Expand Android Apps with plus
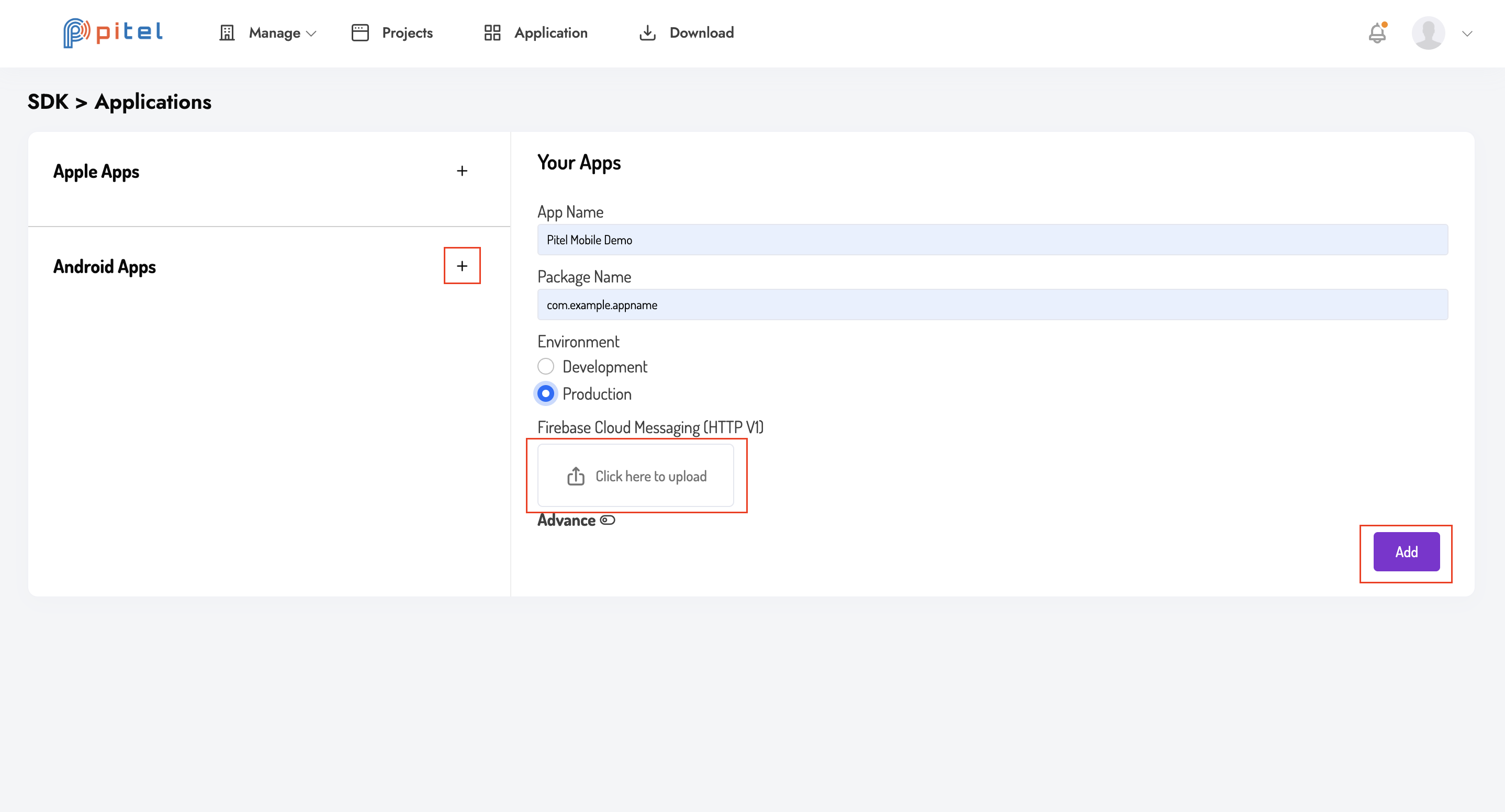Image resolution: width=1505 pixels, height=812 pixels. click(x=462, y=266)
